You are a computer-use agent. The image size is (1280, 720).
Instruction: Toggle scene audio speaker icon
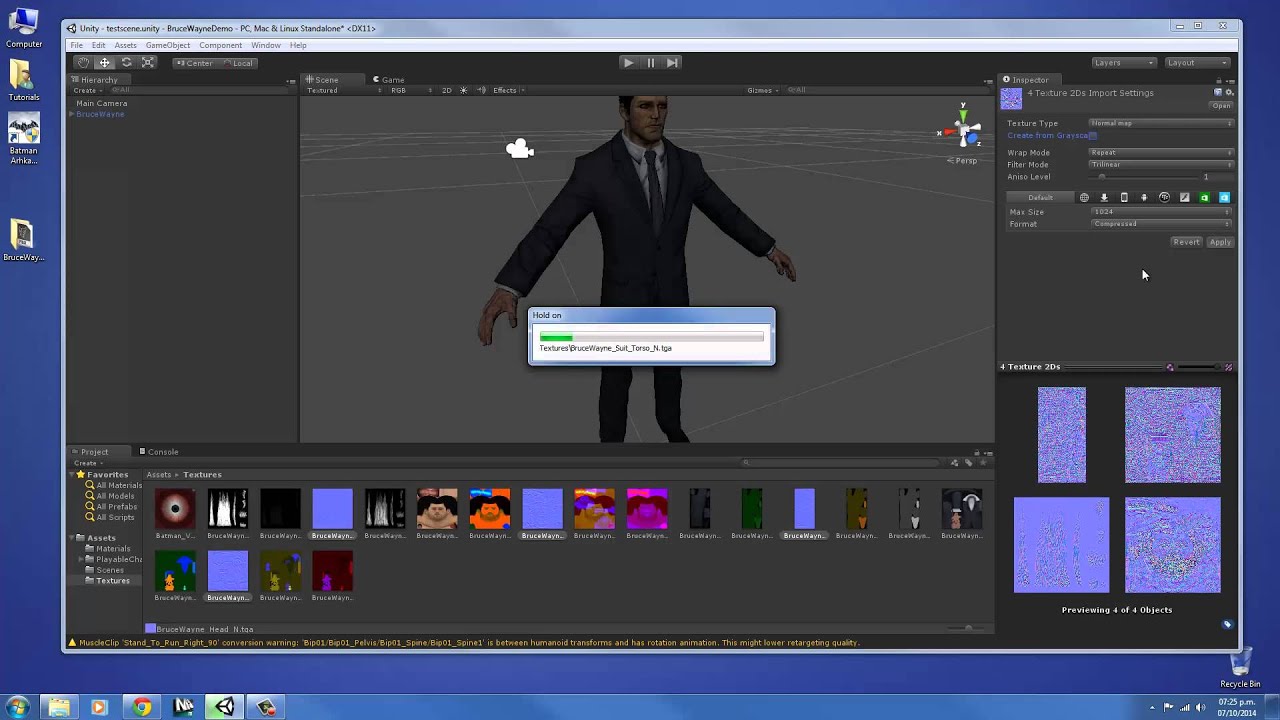(481, 90)
